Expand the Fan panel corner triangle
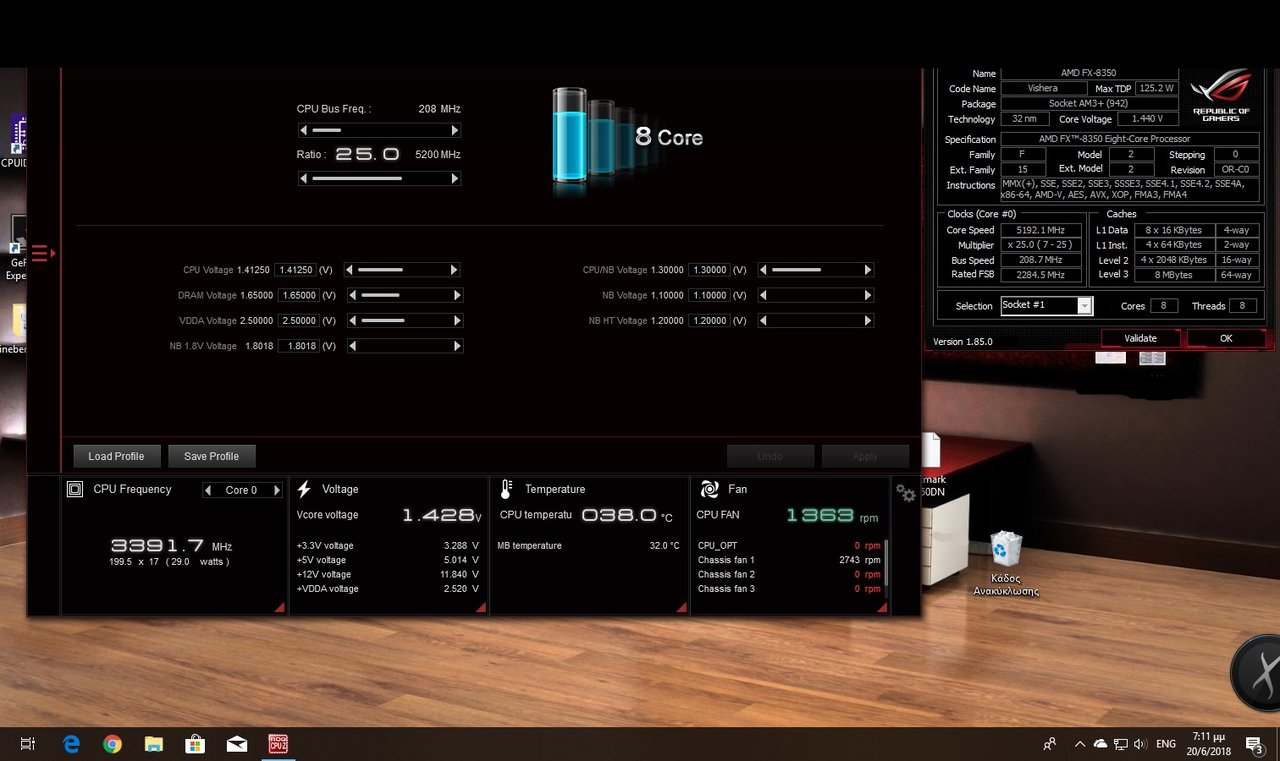This screenshot has height=761, width=1280. (882, 607)
